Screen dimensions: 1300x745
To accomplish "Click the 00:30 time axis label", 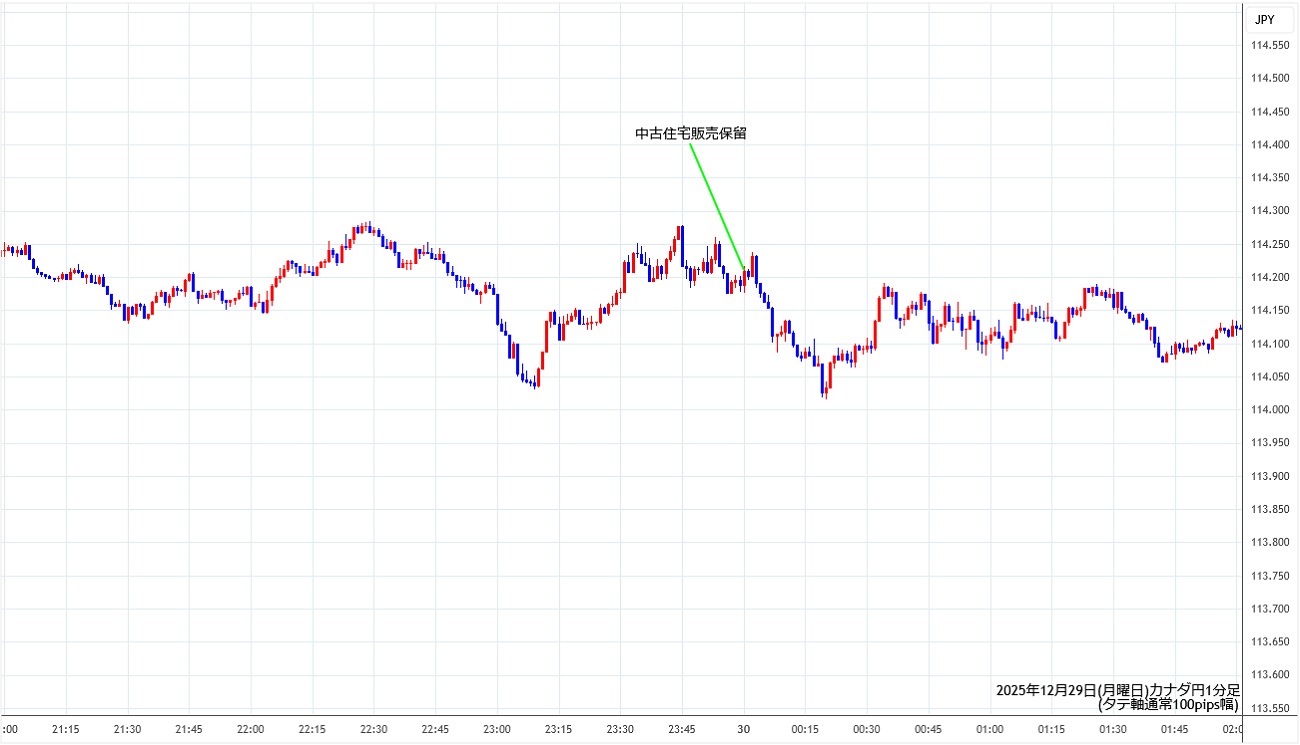I will coord(866,730).
